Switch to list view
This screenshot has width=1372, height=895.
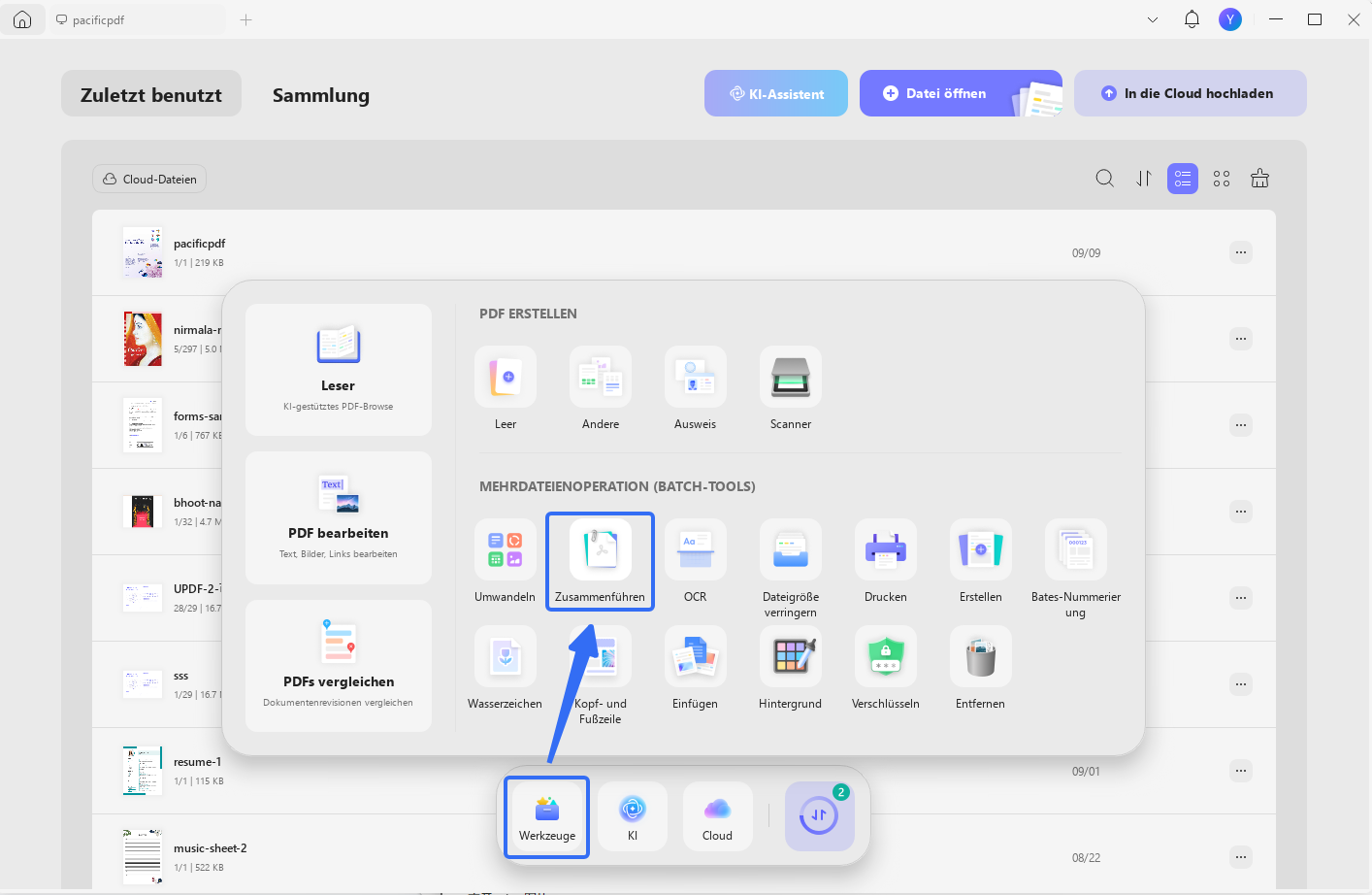1183,179
